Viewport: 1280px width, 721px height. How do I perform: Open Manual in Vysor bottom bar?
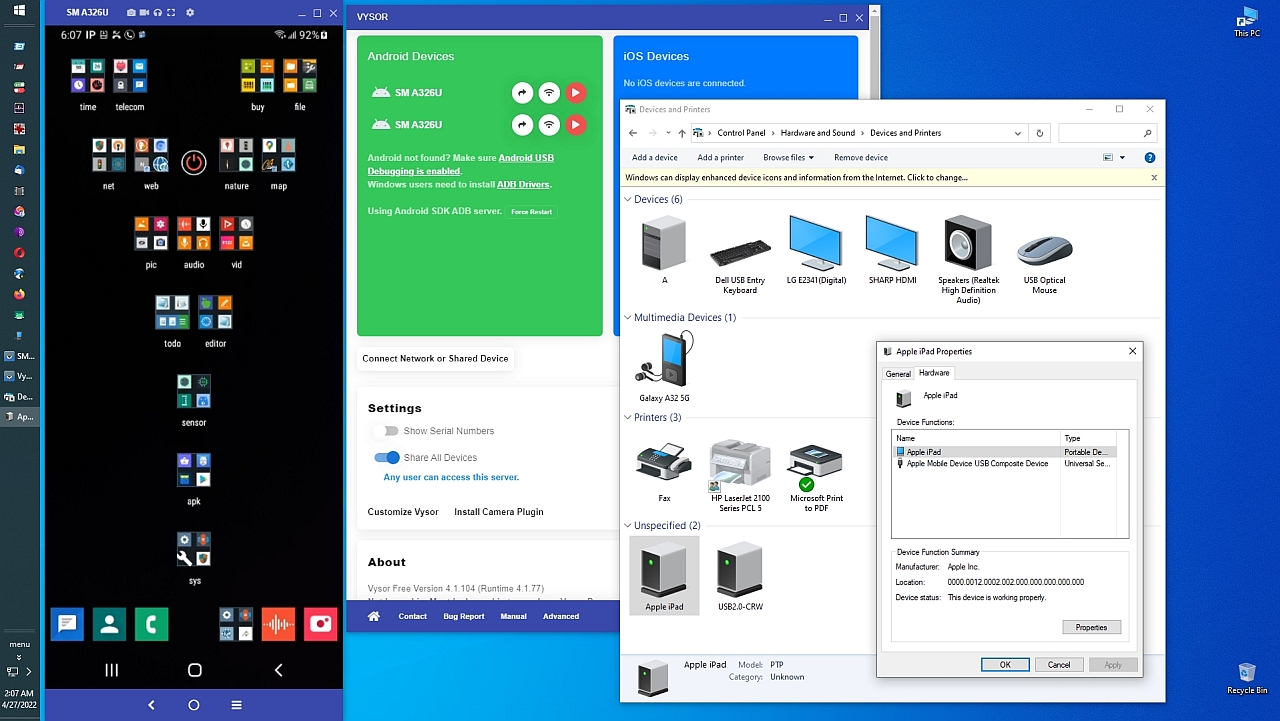(x=514, y=616)
